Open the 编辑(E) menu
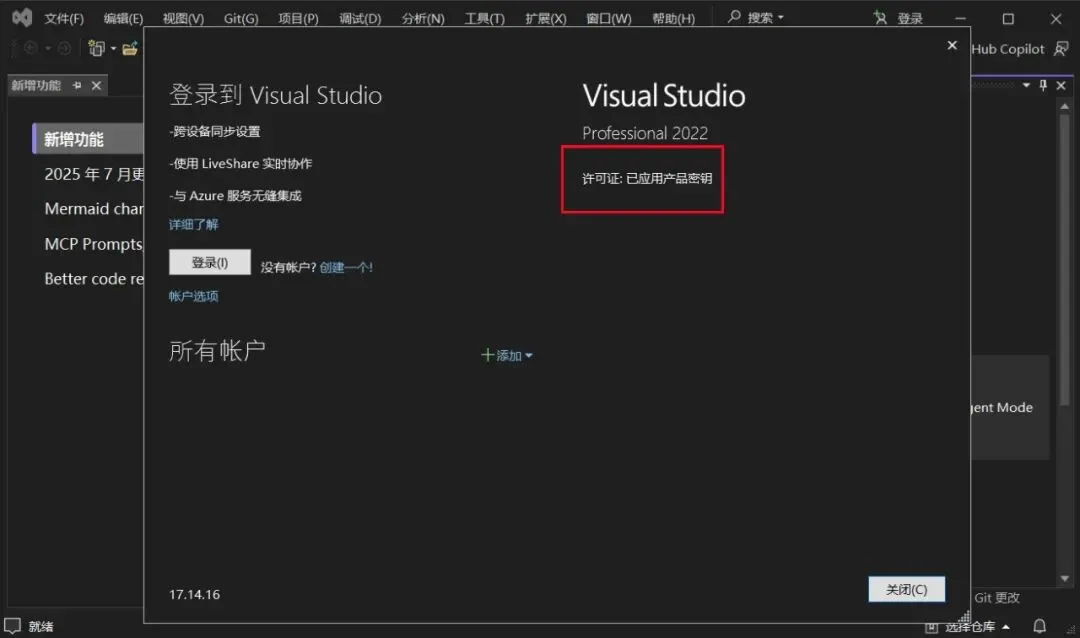 (x=123, y=19)
